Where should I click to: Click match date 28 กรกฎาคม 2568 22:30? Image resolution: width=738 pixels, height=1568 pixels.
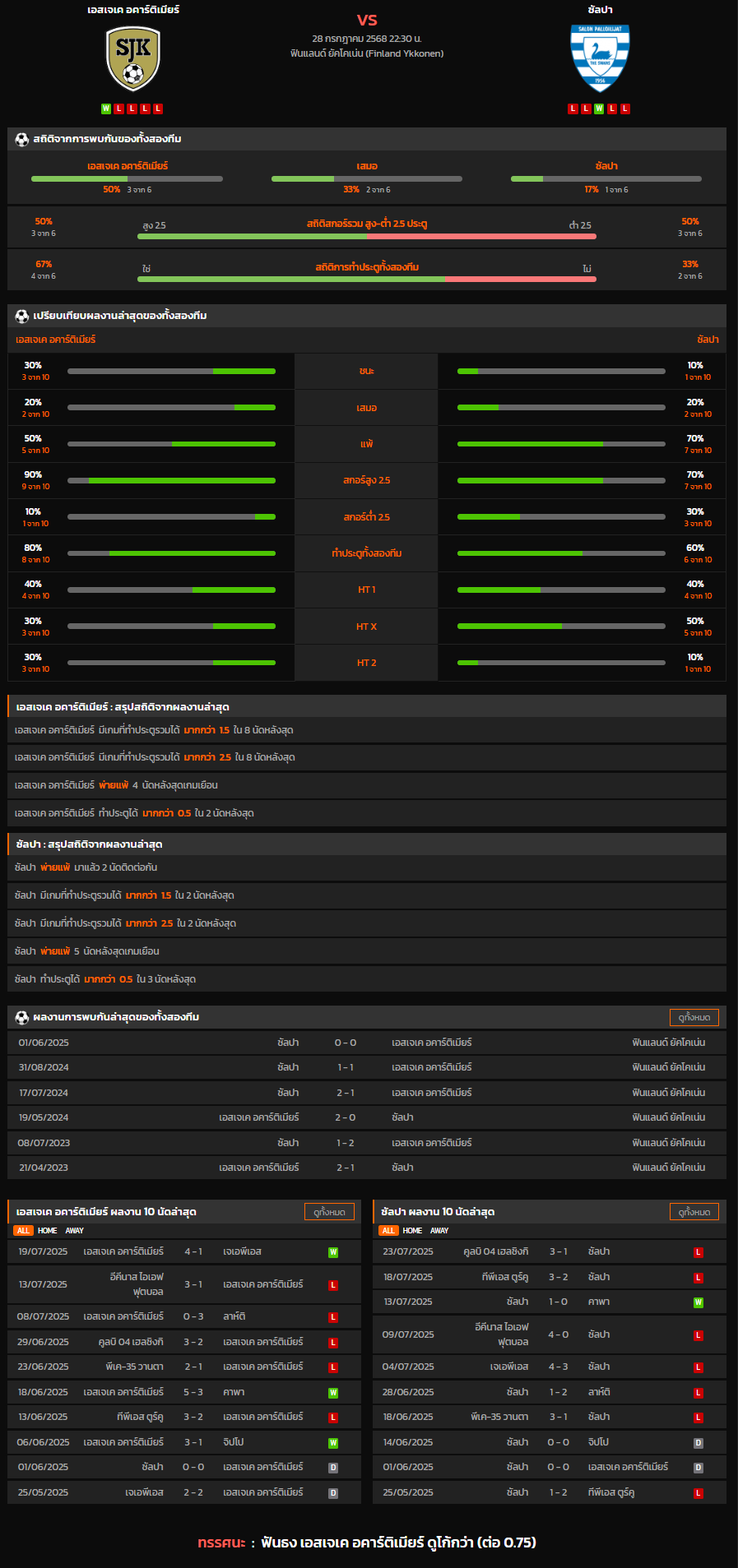coord(367,39)
